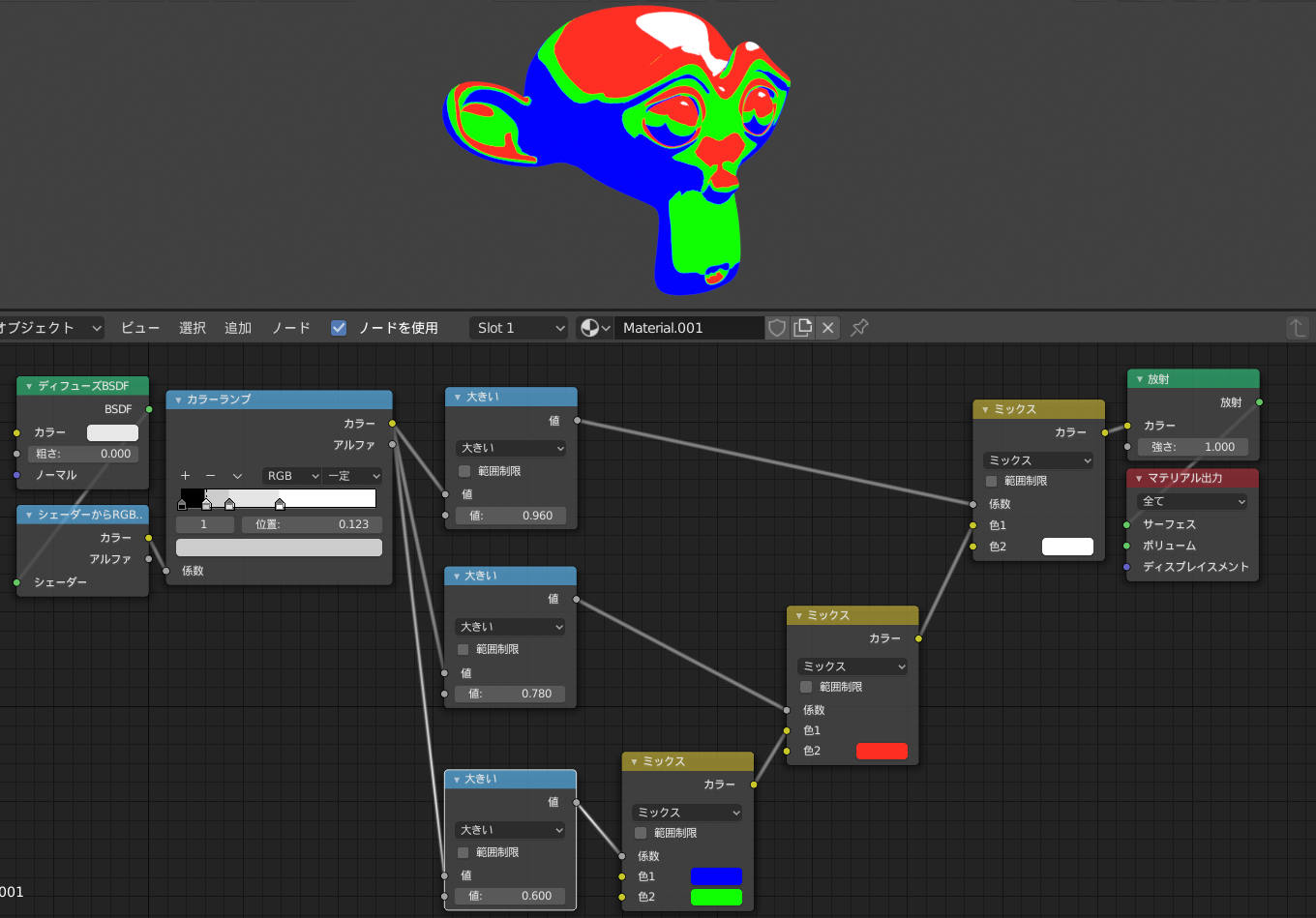This screenshot has height=918, width=1316.
Task: Open the material browse sphere icon
Action: (x=594, y=328)
